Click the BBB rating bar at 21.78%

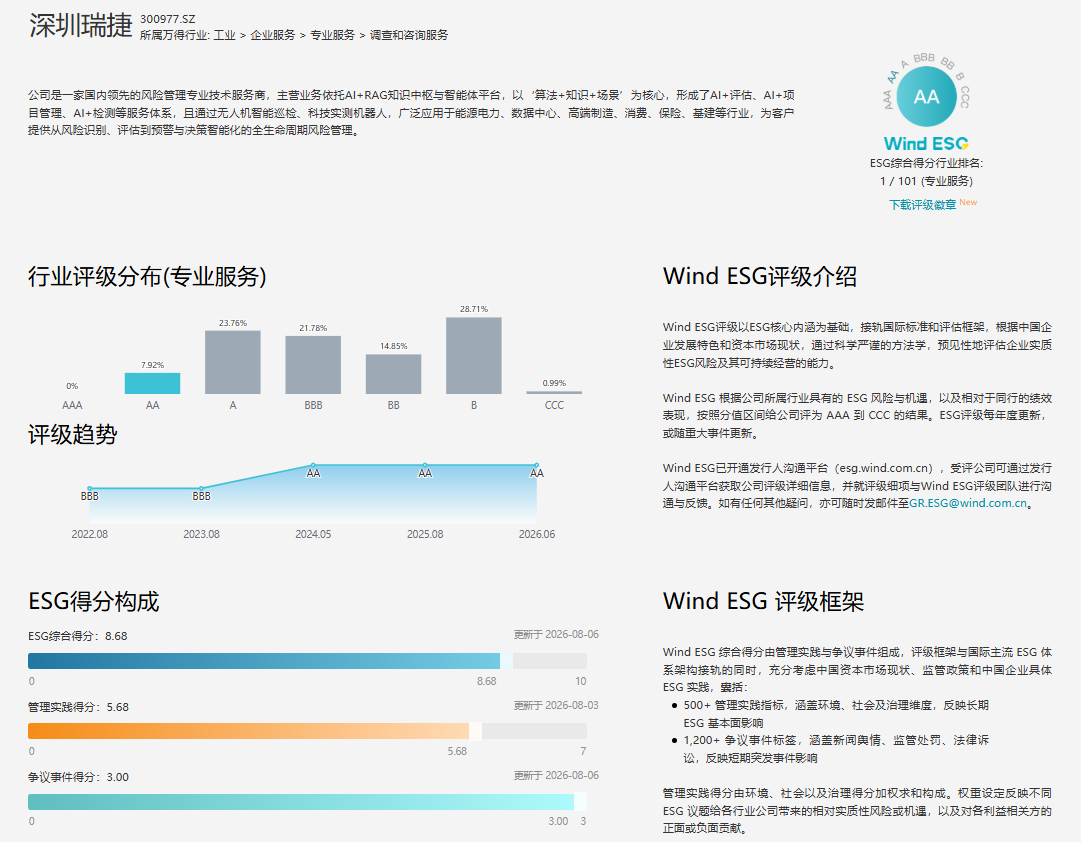tap(313, 365)
